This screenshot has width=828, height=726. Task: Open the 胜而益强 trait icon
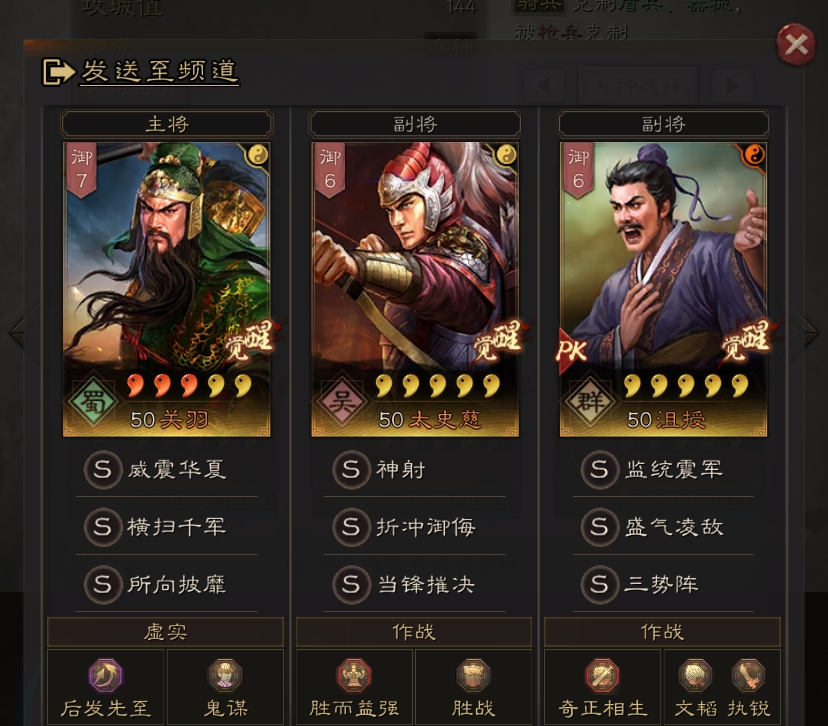(354, 675)
